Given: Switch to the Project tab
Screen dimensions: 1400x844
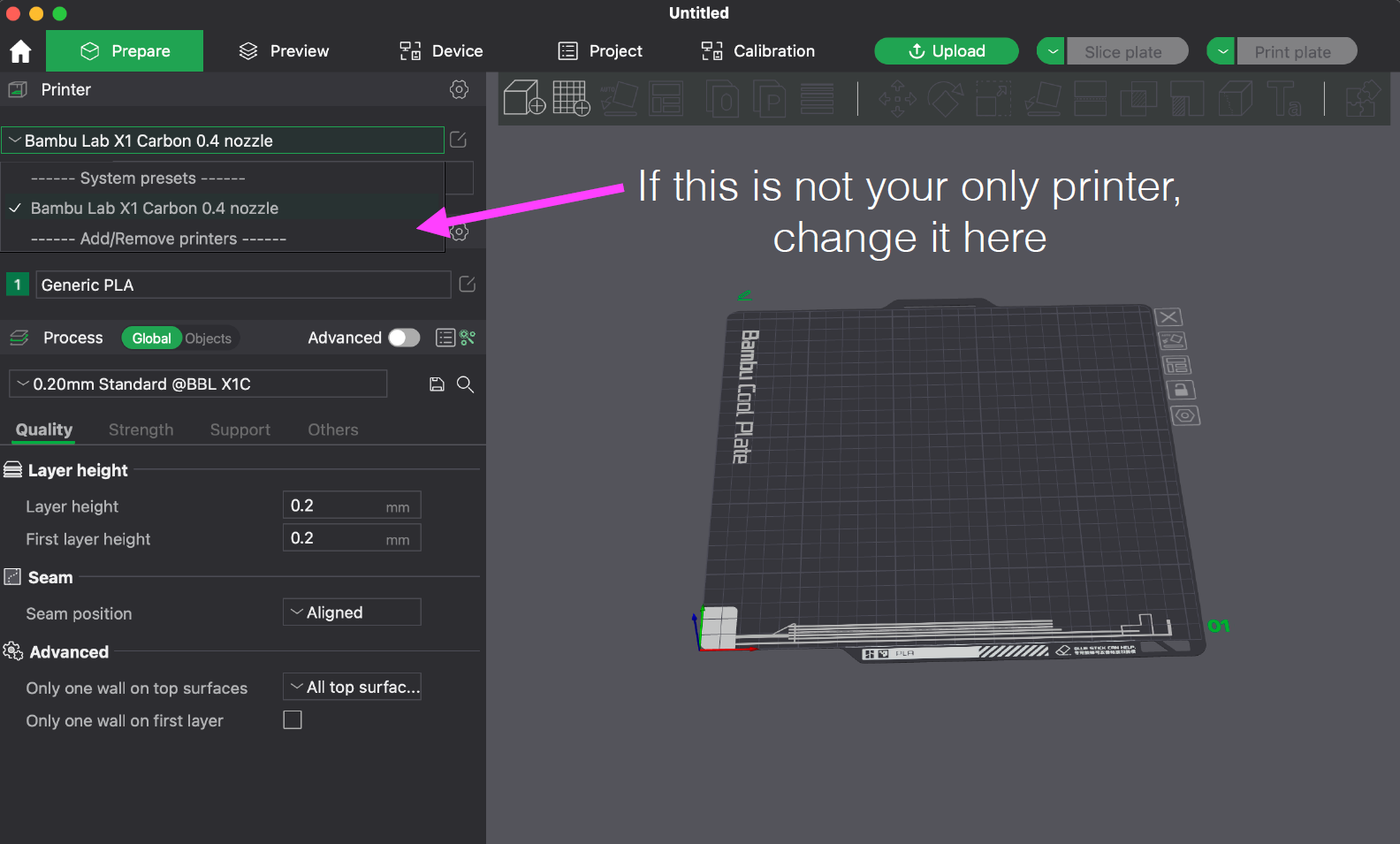Looking at the screenshot, I should click(x=600, y=51).
